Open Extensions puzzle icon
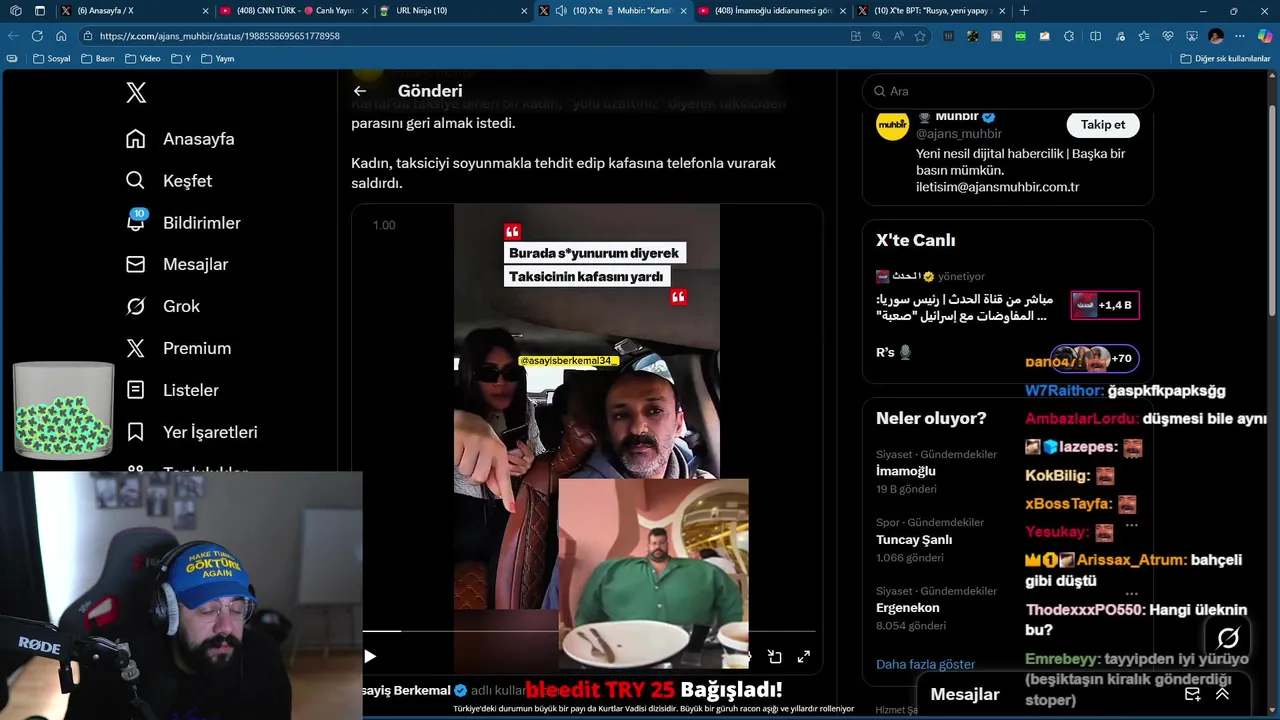 click(x=1069, y=36)
